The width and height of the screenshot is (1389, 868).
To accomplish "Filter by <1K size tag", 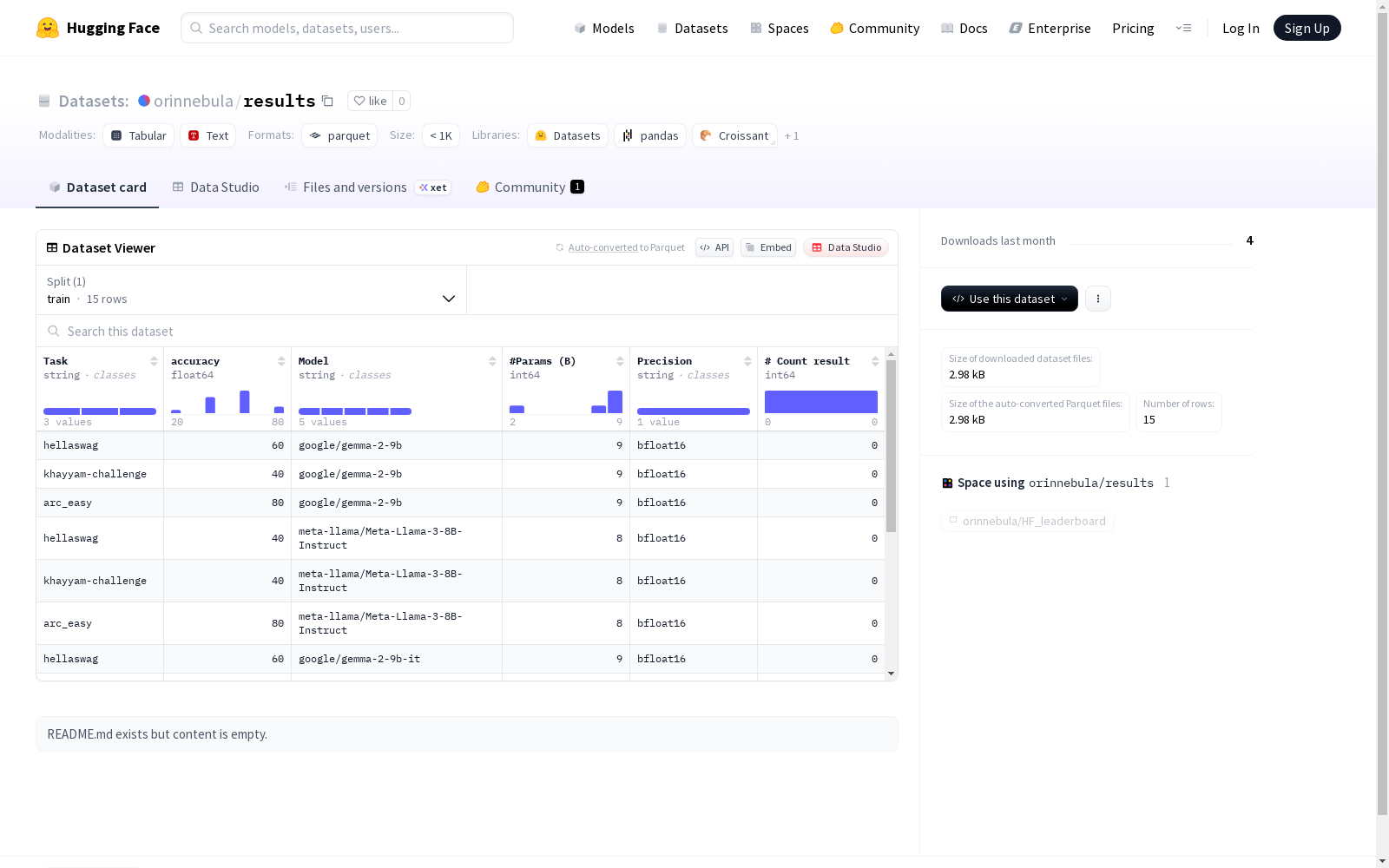I will coord(441,135).
